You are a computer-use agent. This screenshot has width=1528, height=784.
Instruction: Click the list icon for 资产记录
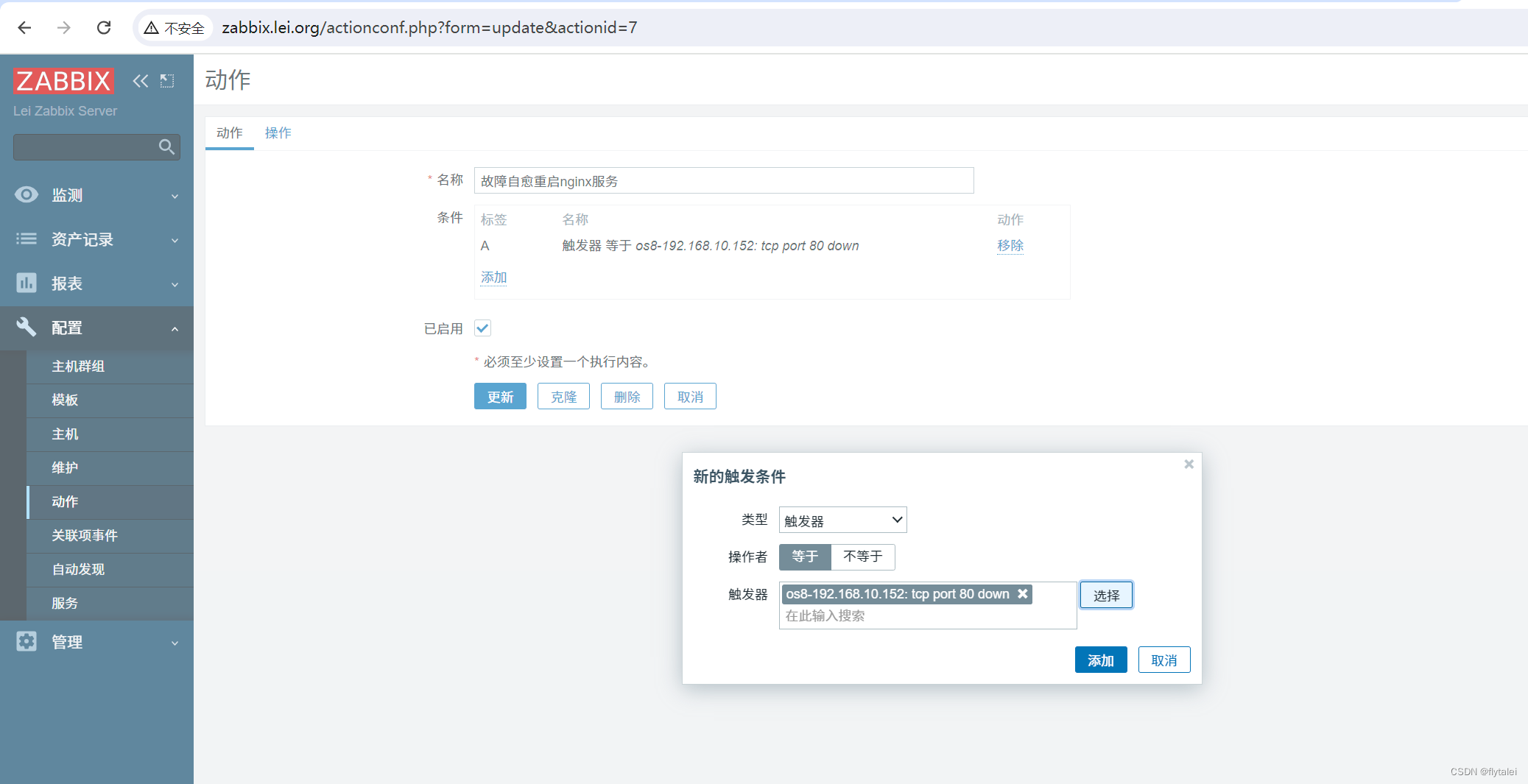(27, 239)
